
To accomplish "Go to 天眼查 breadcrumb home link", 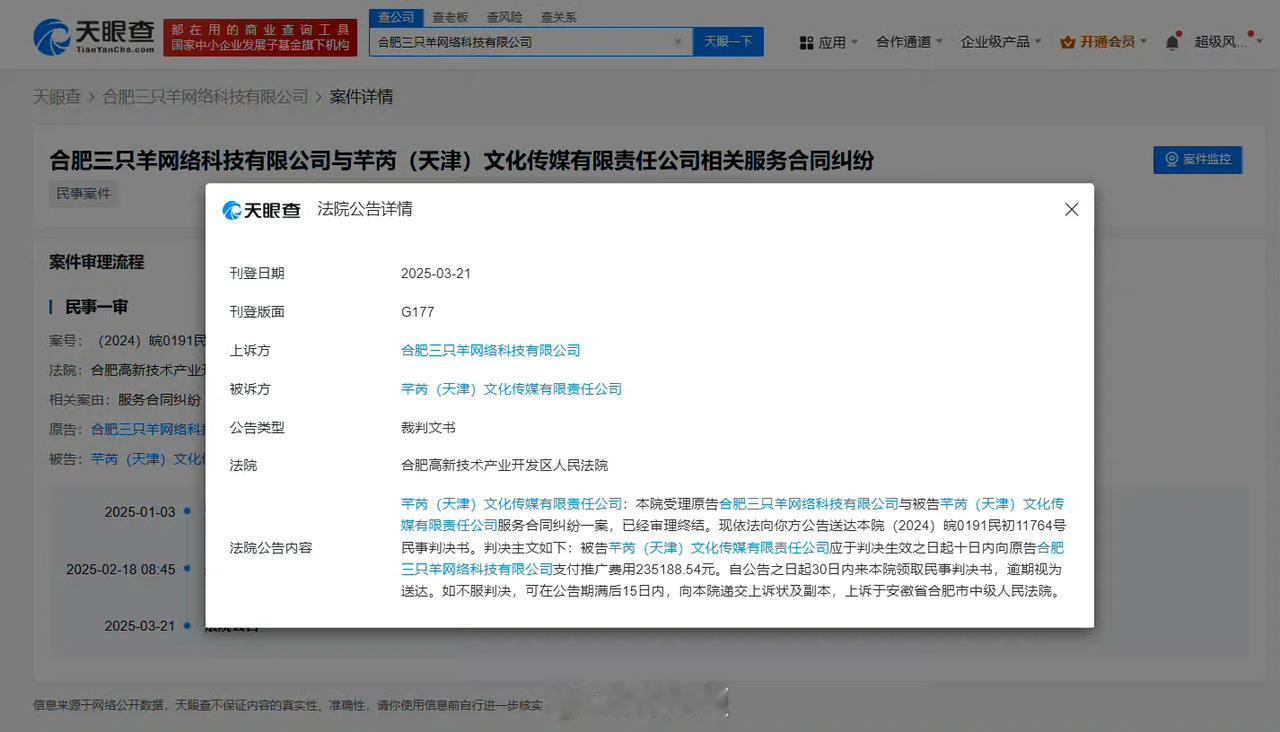I will pos(57,97).
